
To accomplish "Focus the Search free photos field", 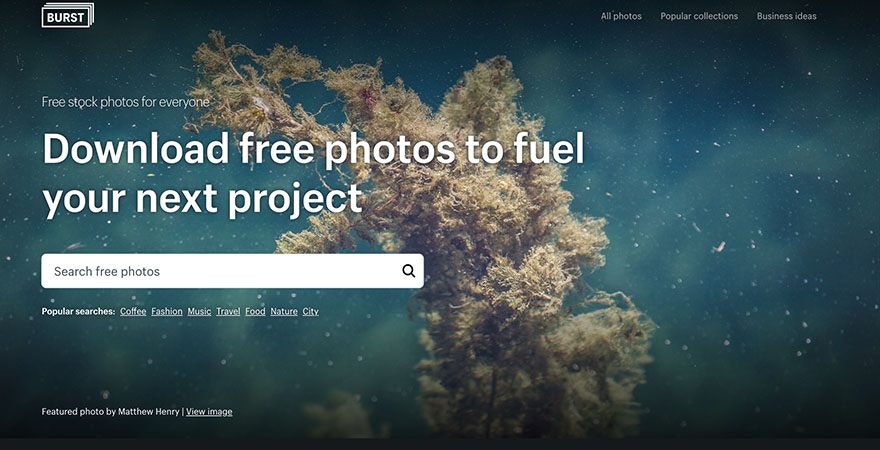I will [x=232, y=271].
